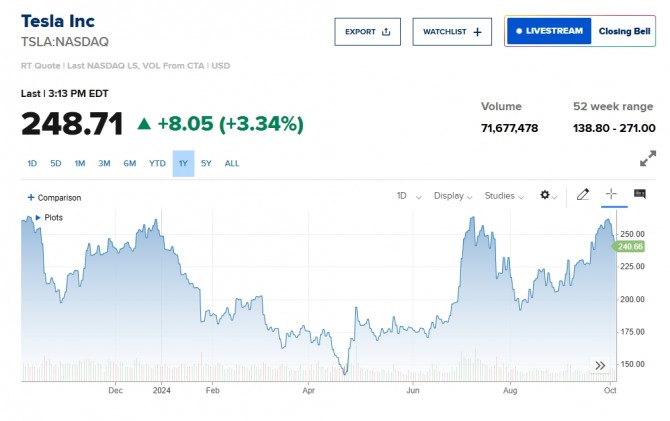
Task: Add TSLA to Watchlist
Action: click(x=452, y=32)
